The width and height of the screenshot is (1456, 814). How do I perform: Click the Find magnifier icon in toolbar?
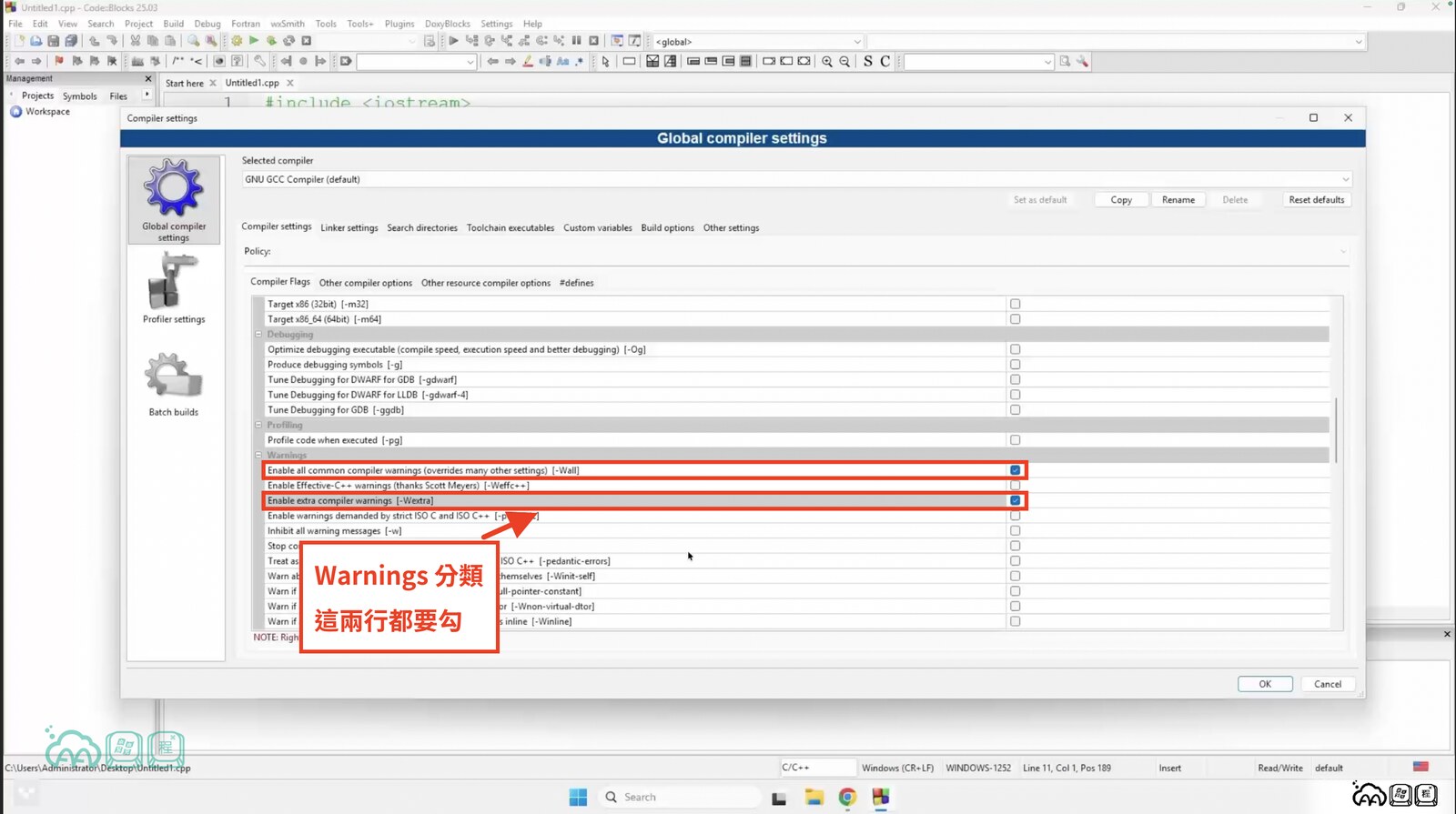[194, 41]
